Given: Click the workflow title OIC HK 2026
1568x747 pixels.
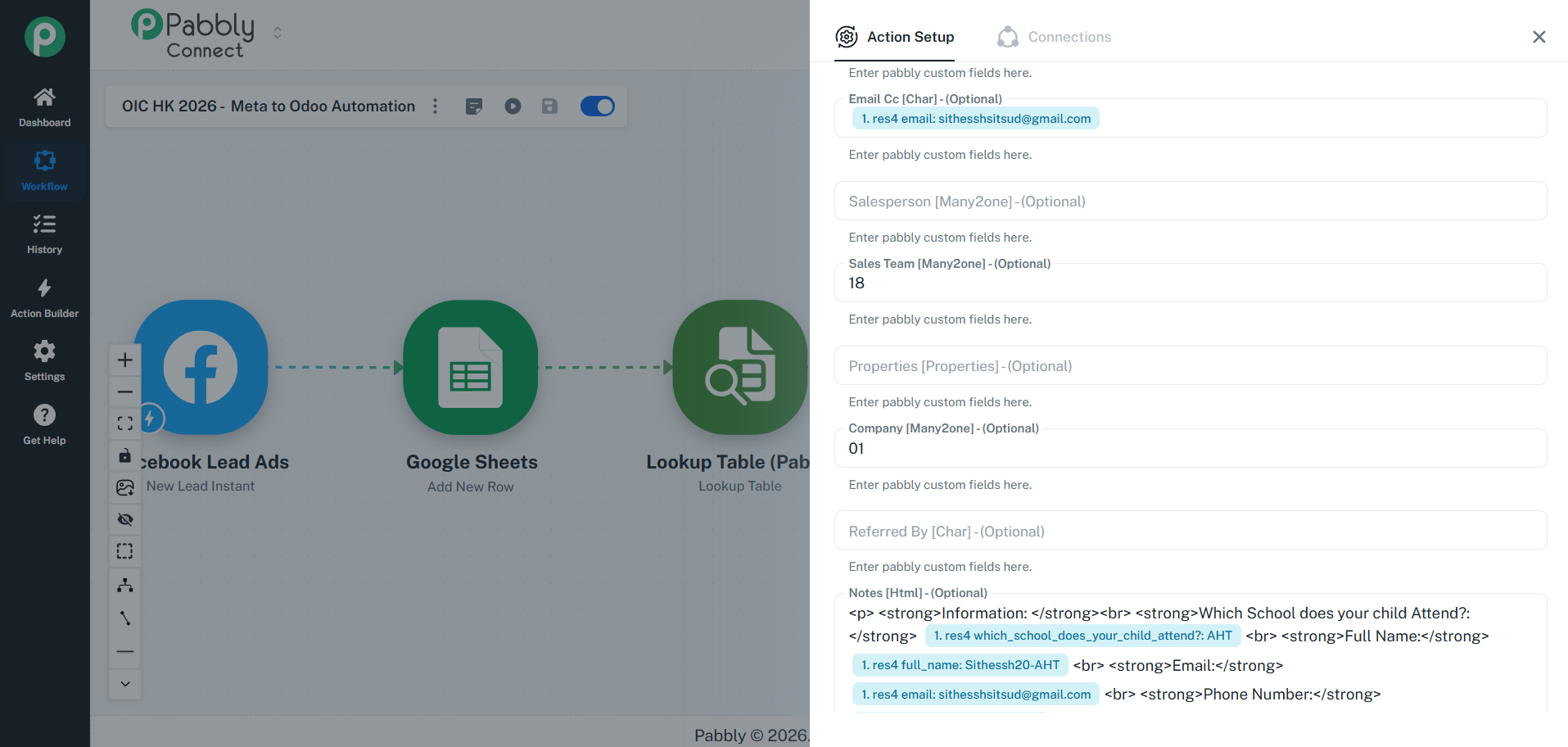Looking at the screenshot, I should pos(269,106).
